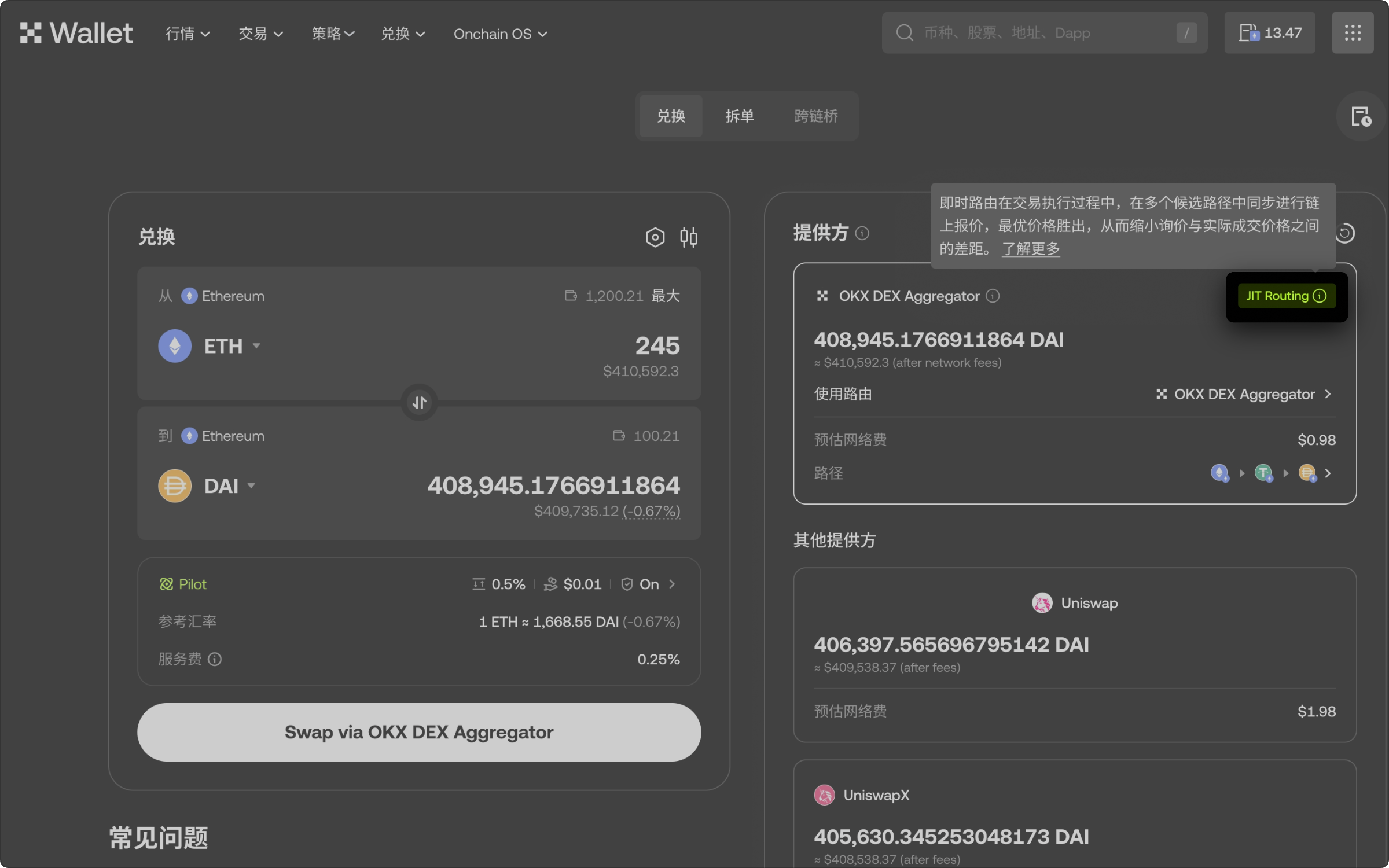Open the 行情 menu
Image resolution: width=1389 pixels, height=868 pixels.
tap(188, 34)
